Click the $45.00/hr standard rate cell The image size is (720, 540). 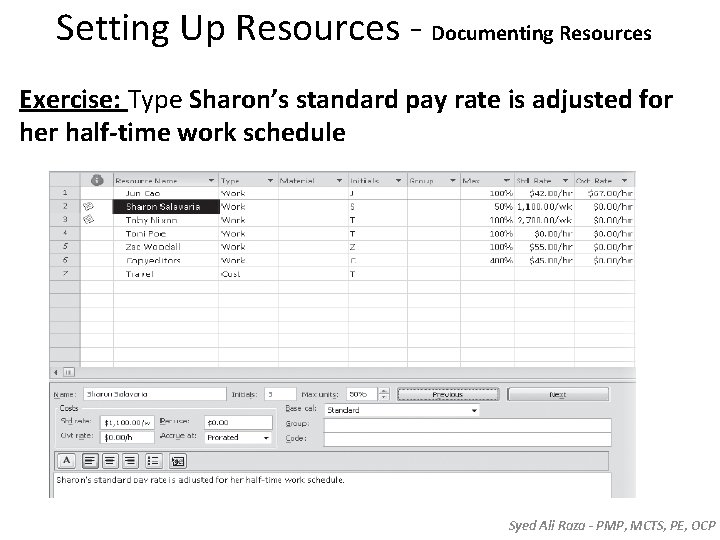544,260
